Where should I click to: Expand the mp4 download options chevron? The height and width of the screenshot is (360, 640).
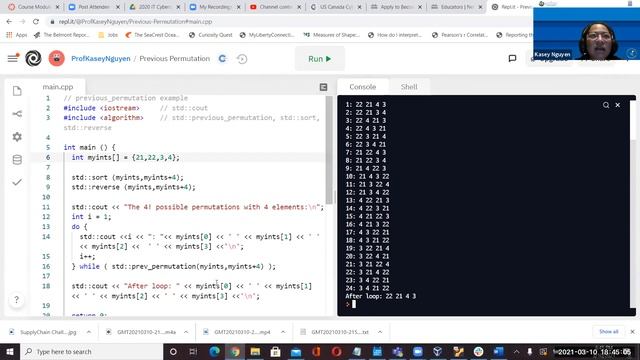tap(283, 332)
